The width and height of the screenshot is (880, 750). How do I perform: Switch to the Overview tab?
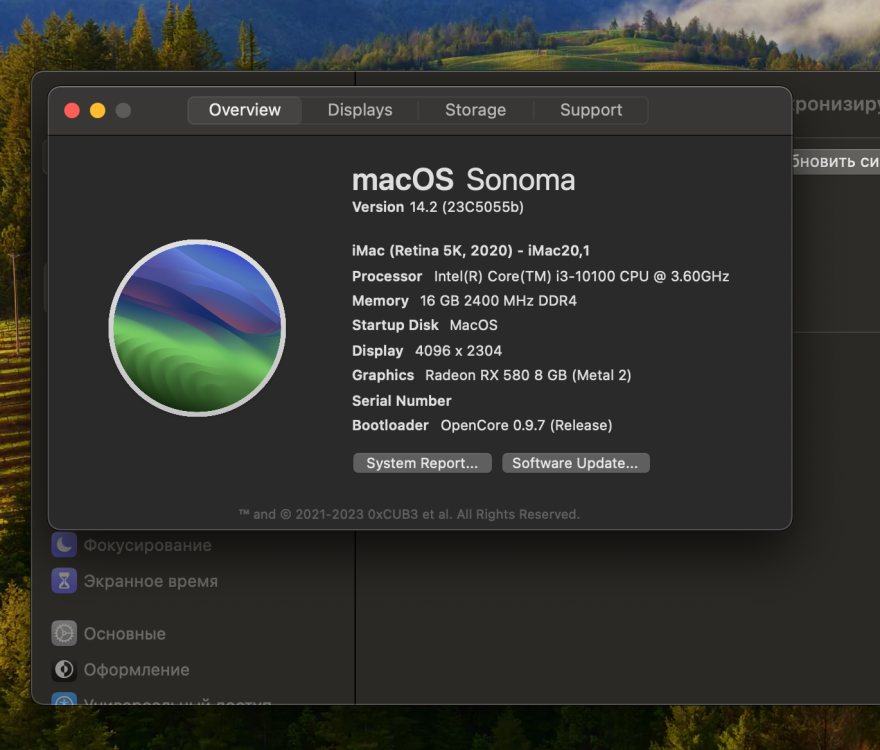[x=245, y=110]
